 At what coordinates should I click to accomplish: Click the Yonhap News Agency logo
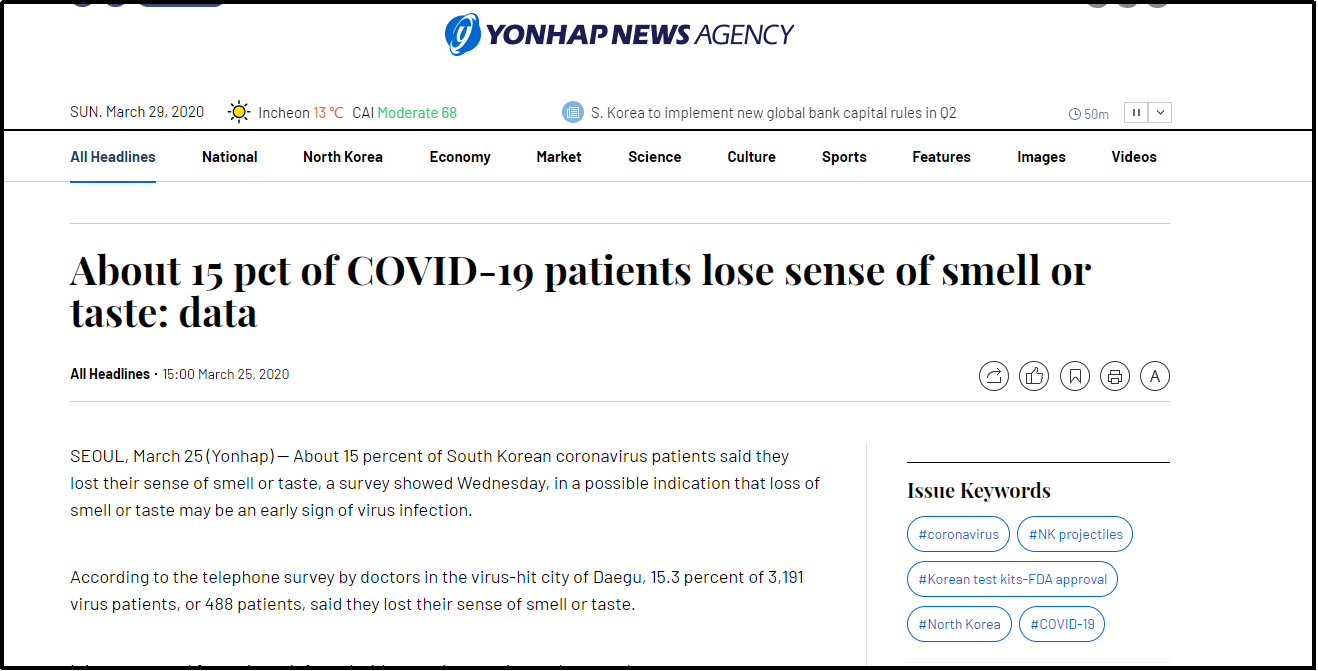[619, 35]
